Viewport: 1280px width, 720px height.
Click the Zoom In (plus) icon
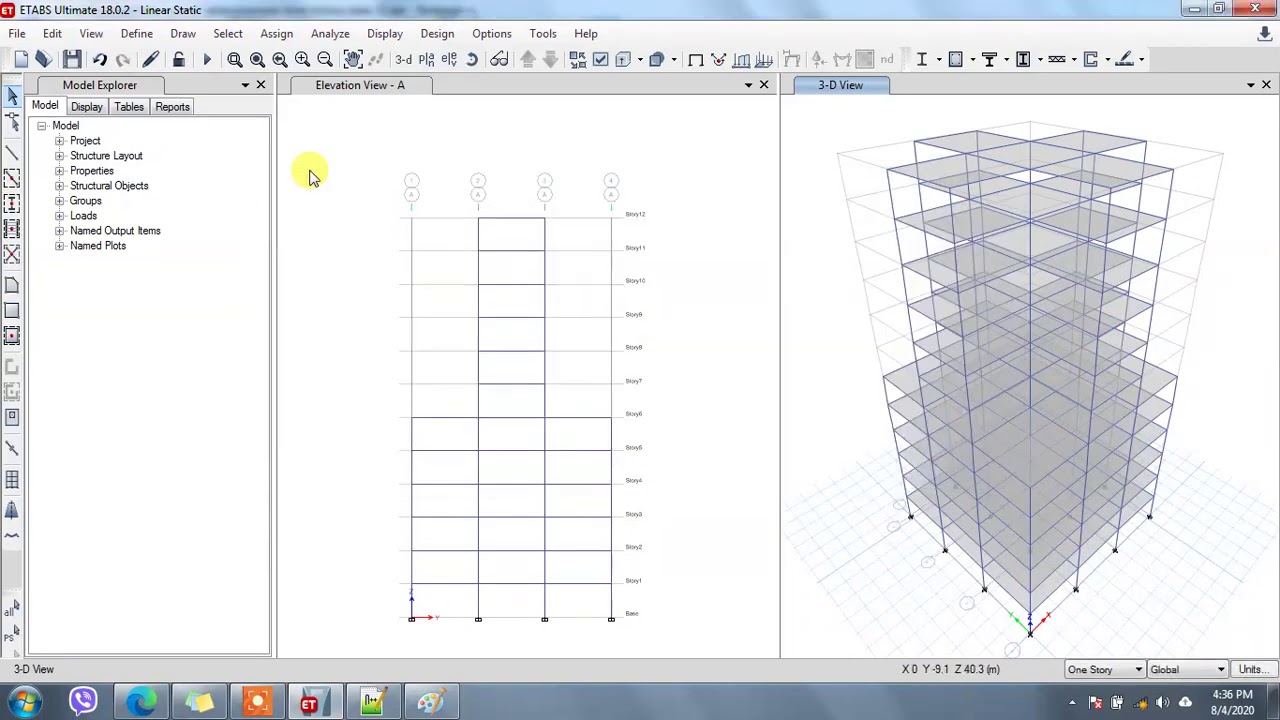[x=302, y=60]
